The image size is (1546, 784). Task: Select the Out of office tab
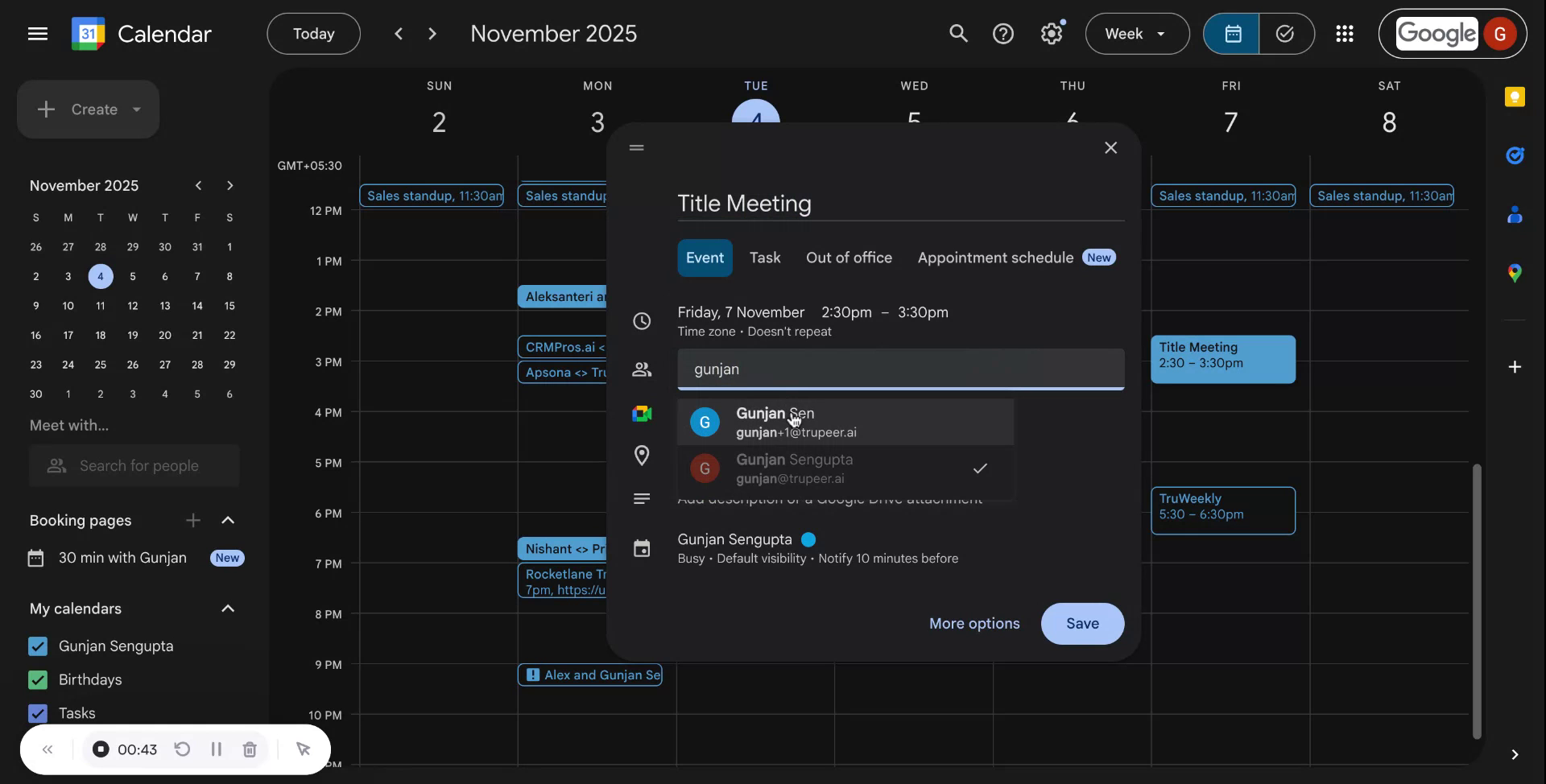point(849,257)
